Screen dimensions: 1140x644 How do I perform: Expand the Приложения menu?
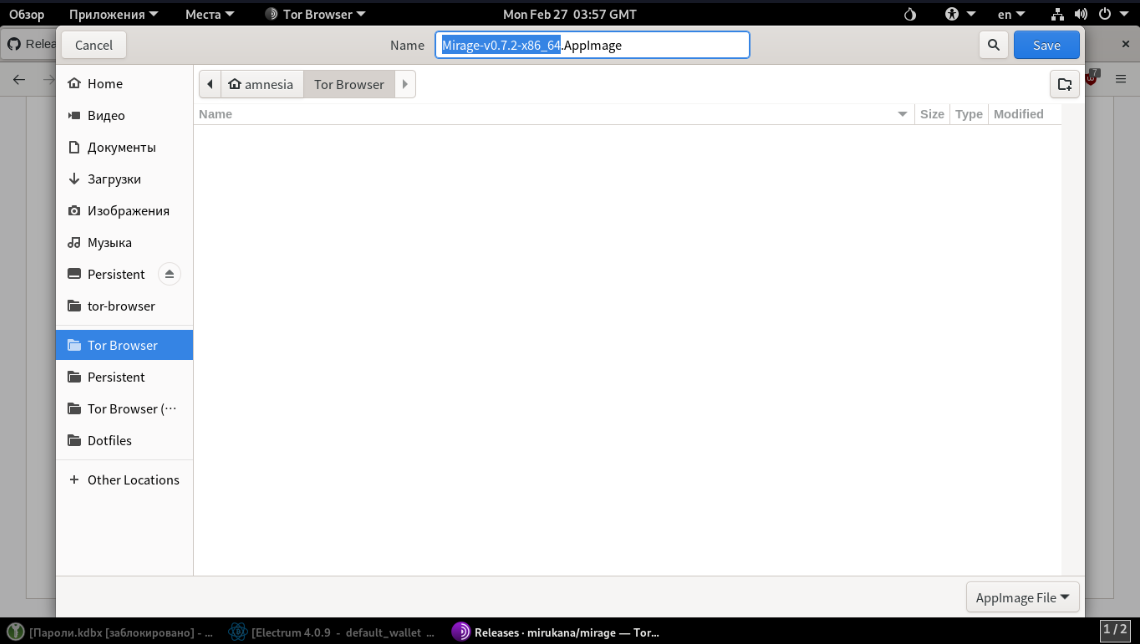tap(113, 14)
